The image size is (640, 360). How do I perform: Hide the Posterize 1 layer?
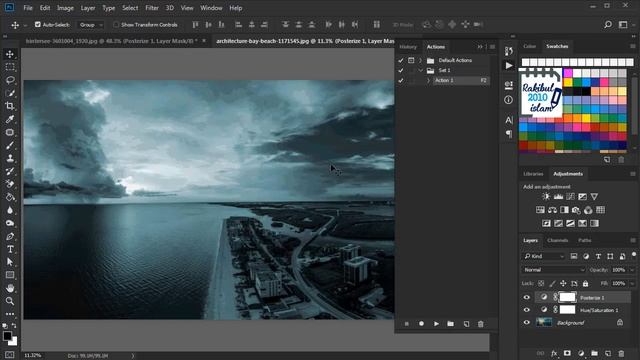click(527, 298)
